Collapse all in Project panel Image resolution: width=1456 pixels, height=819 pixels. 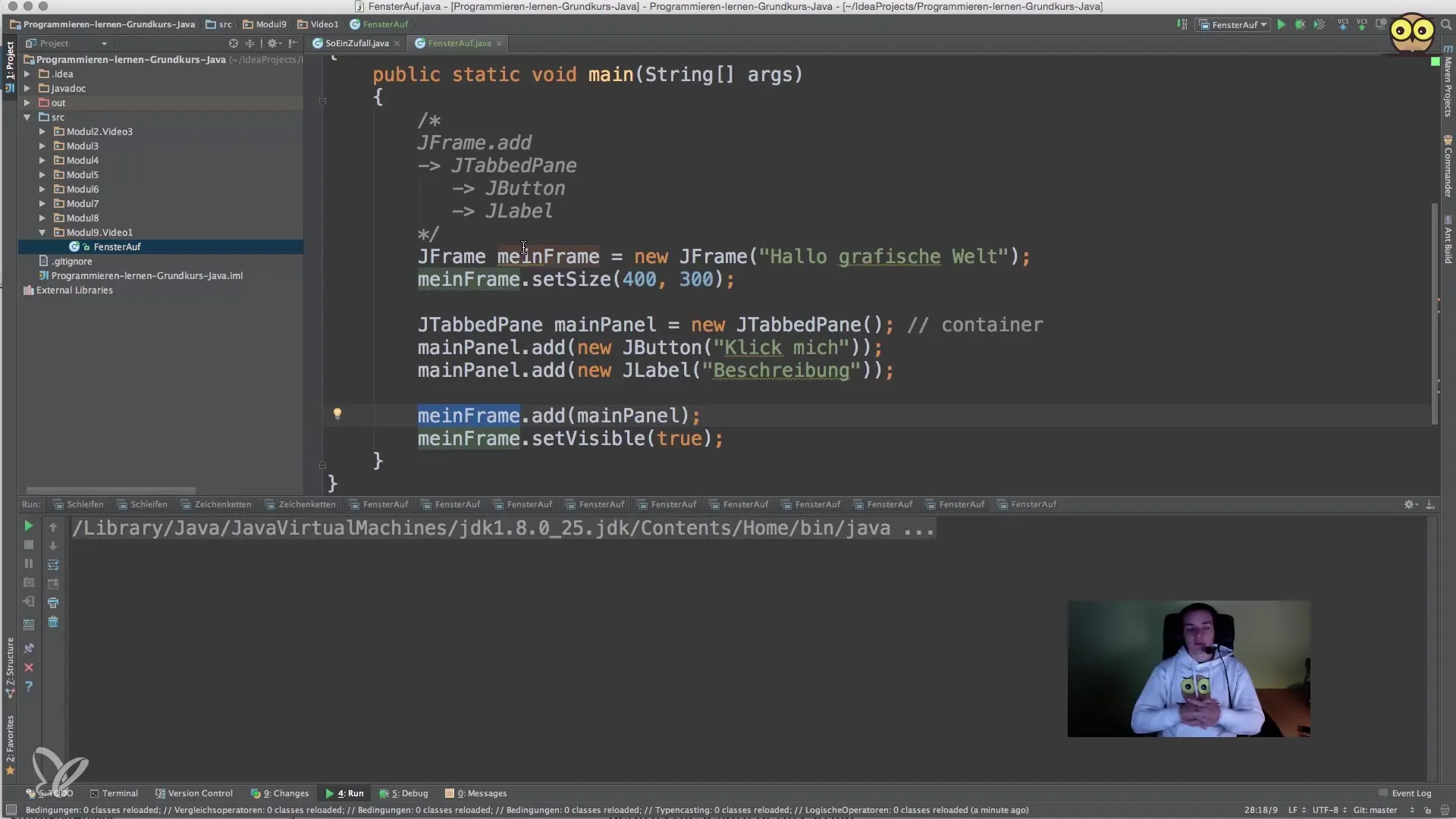click(x=249, y=43)
